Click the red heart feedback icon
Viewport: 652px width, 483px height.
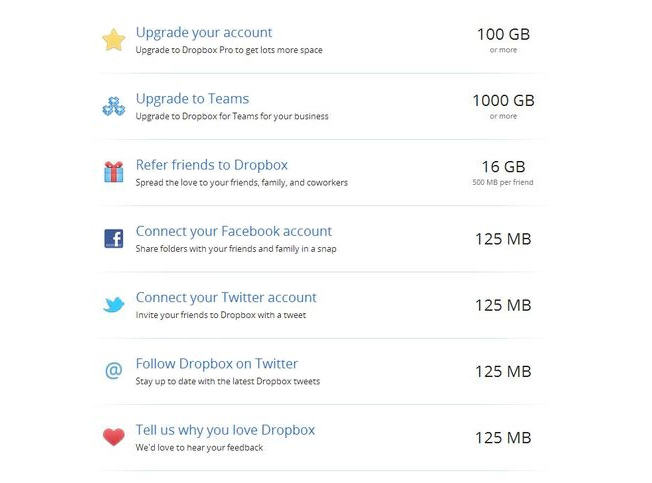(x=114, y=437)
